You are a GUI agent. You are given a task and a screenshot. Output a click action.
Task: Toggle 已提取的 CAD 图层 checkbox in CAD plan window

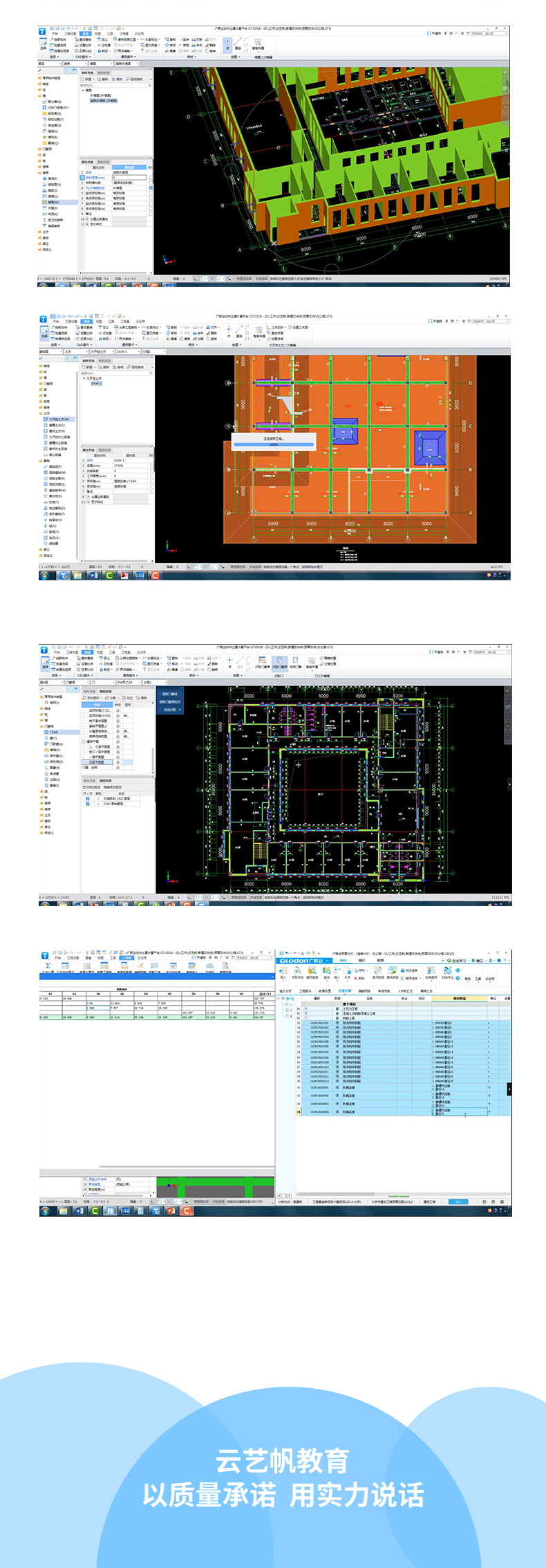[87, 798]
